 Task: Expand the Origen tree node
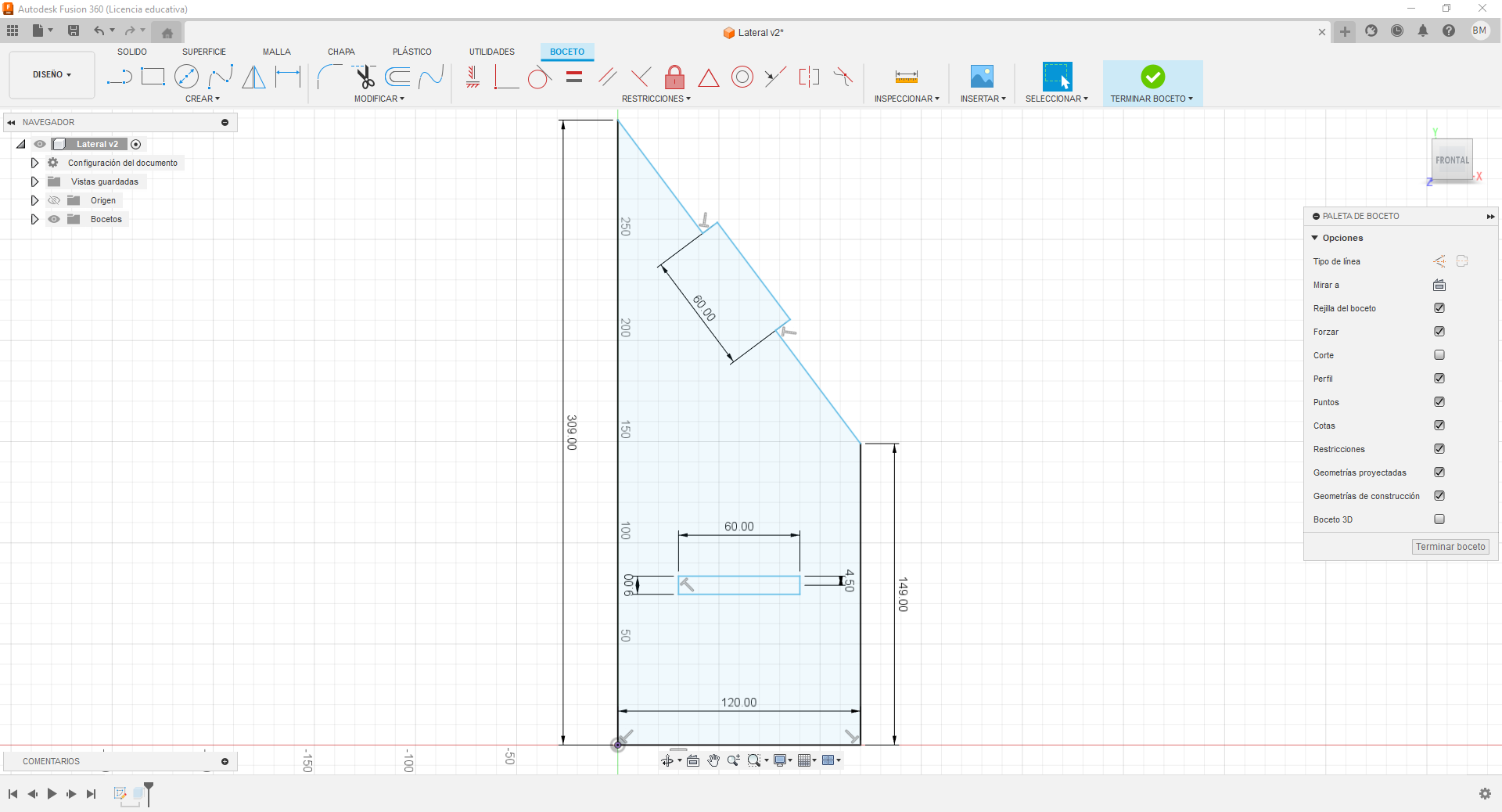pyautogui.click(x=34, y=200)
